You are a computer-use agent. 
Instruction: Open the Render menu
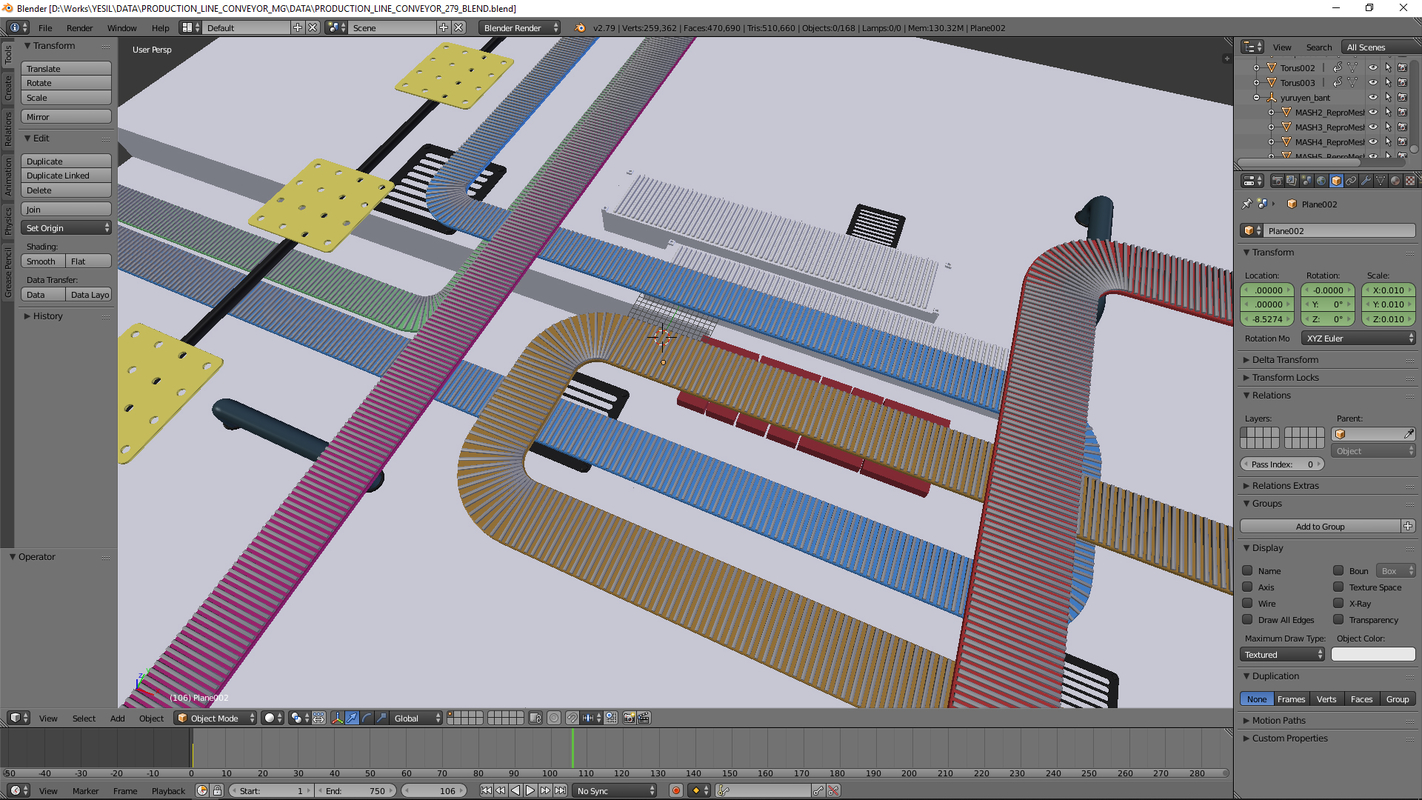click(79, 28)
